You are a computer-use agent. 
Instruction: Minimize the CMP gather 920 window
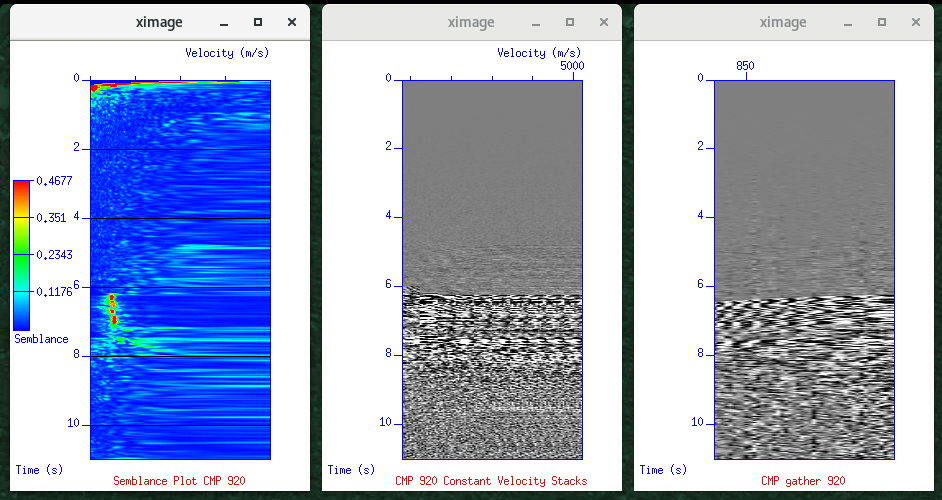pos(847,22)
